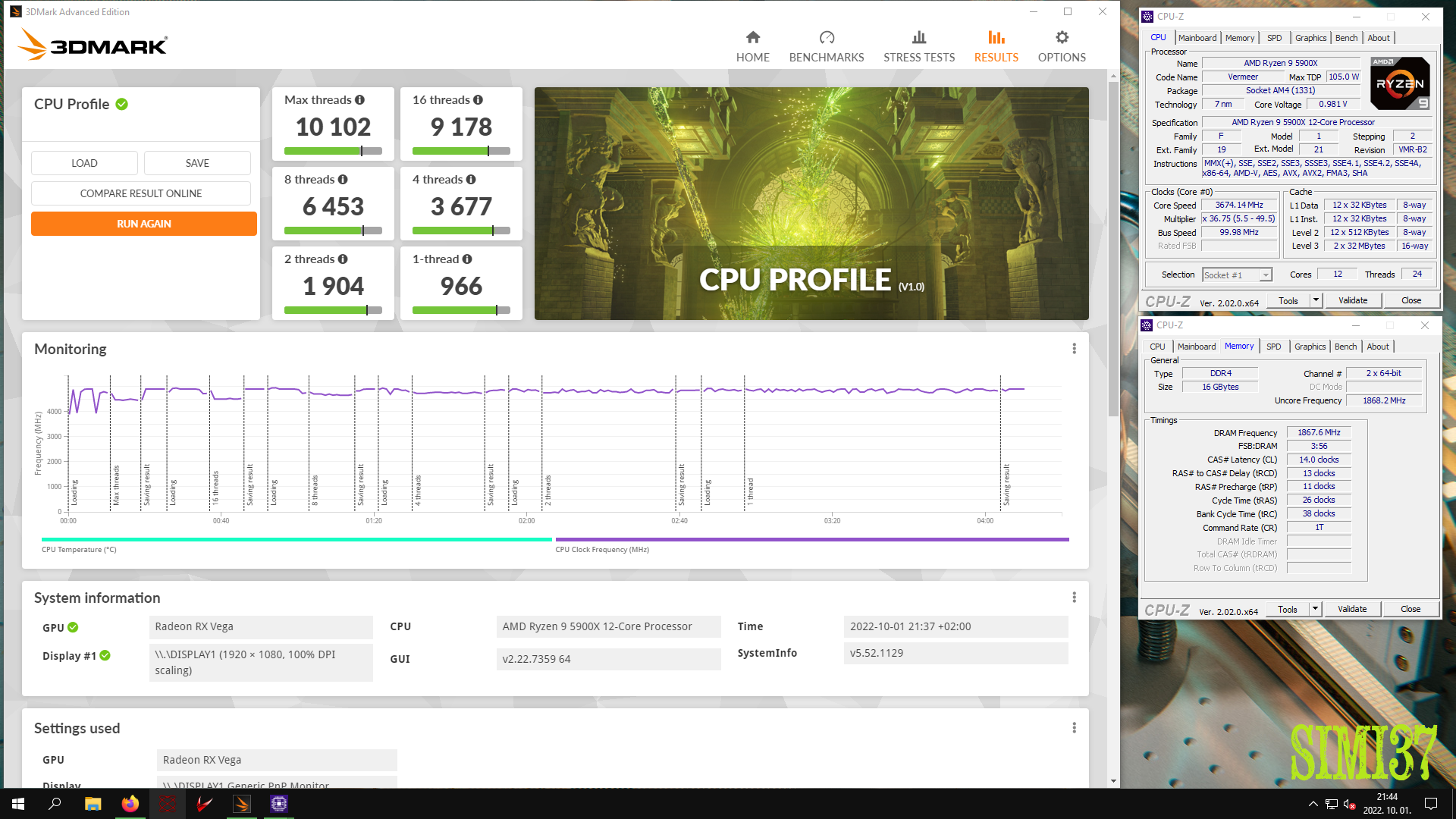Click the CPU PROFILE banner image

[811, 203]
